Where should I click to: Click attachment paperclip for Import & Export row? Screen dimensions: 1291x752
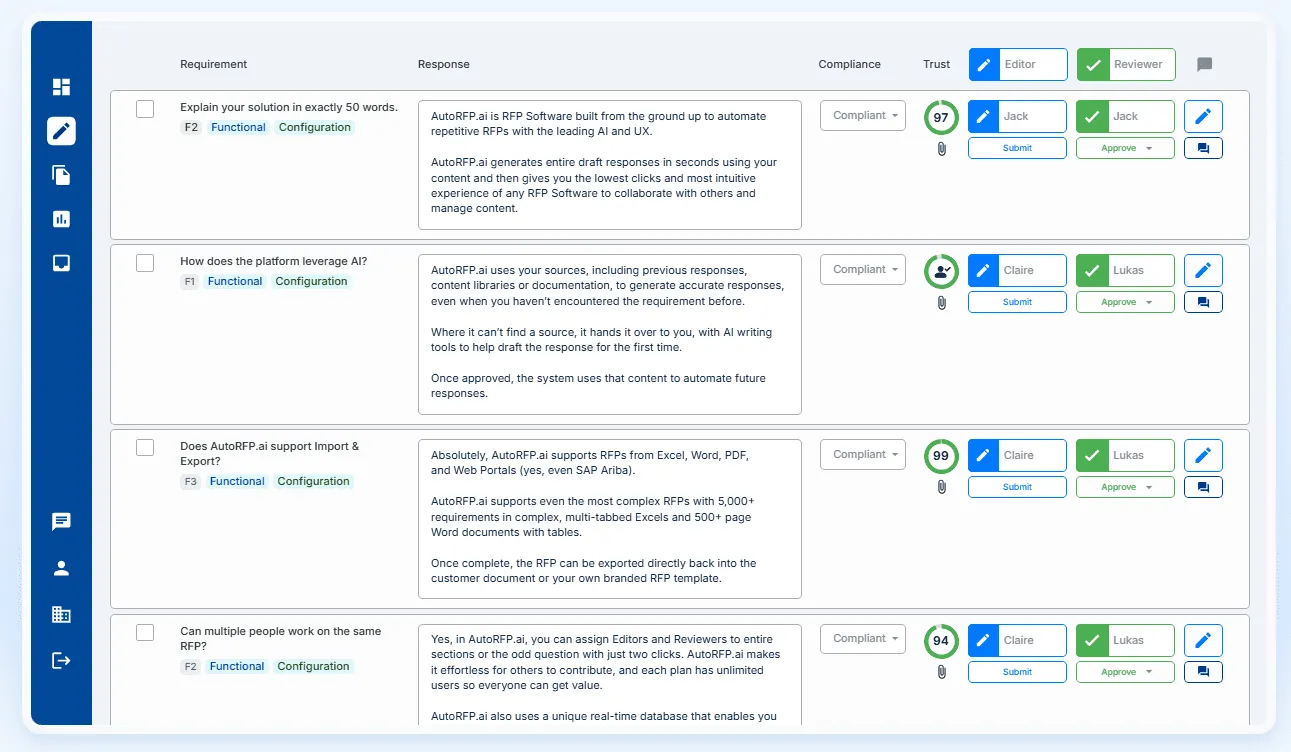point(941,487)
